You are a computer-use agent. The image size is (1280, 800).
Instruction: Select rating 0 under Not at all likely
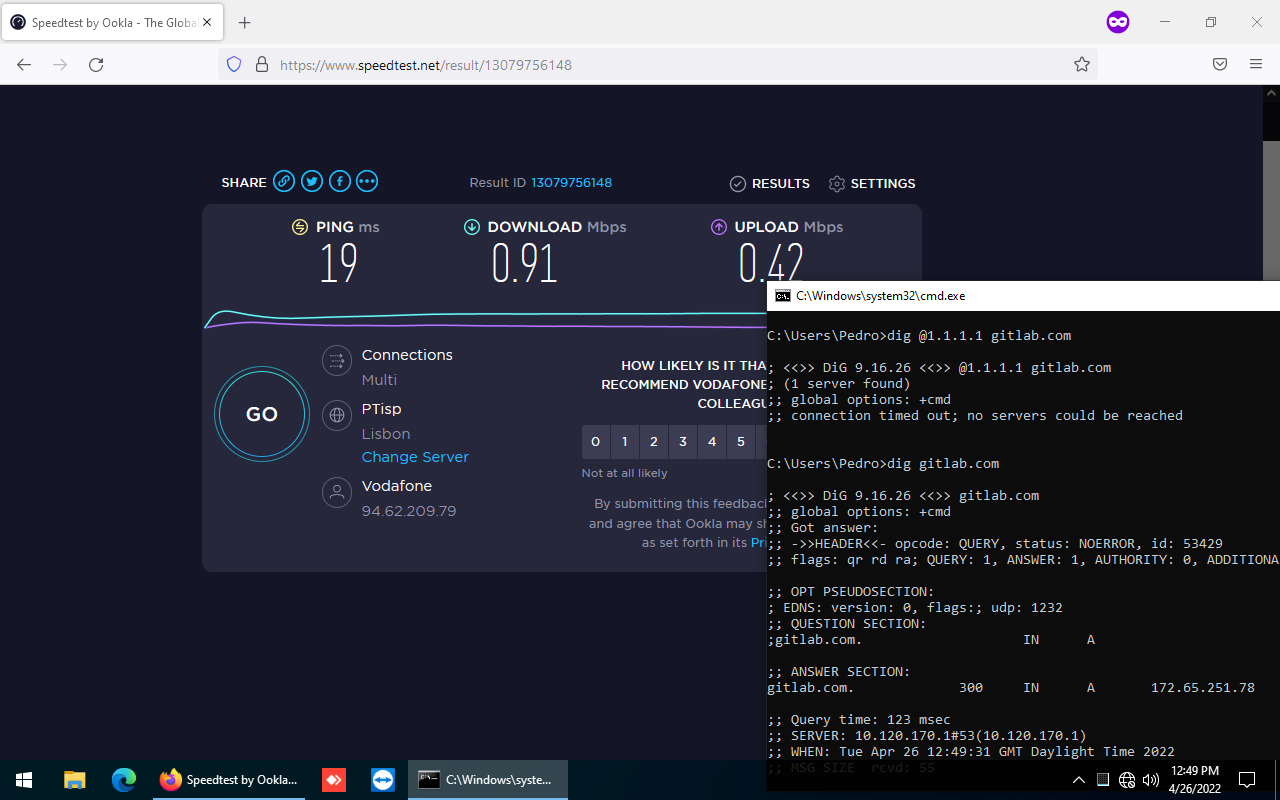tap(595, 441)
